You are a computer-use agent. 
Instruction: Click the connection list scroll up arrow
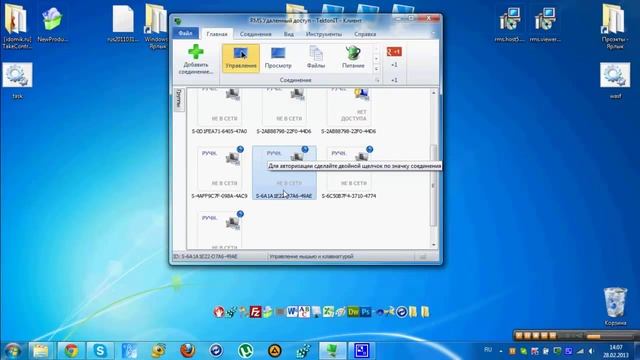click(x=433, y=93)
